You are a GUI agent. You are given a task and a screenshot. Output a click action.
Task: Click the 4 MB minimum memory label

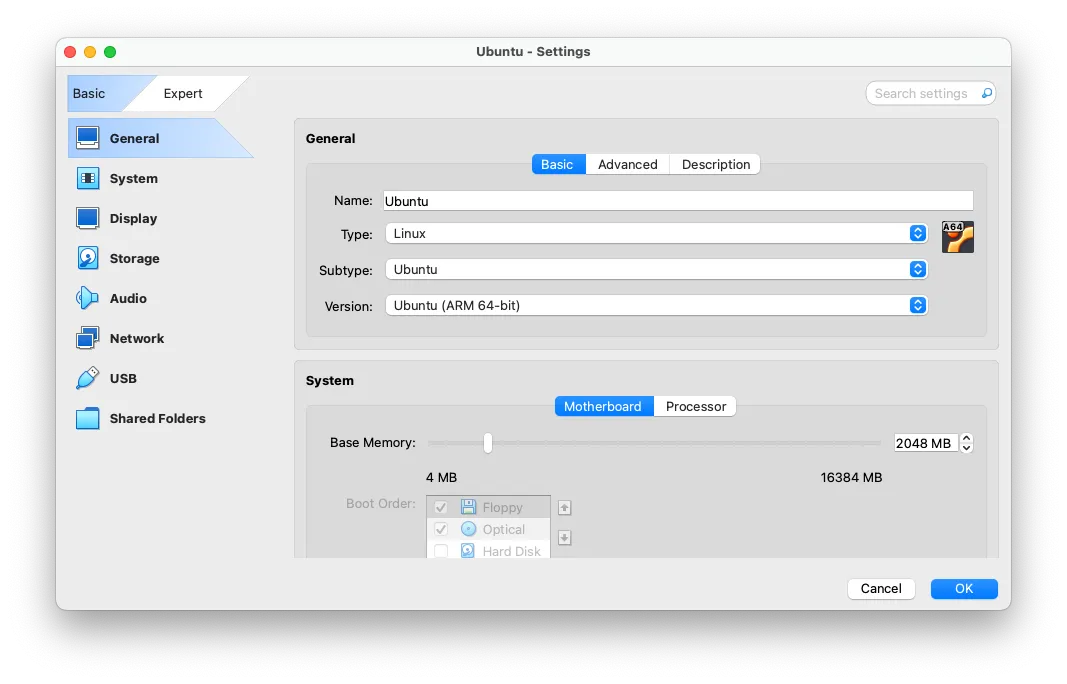pyautogui.click(x=442, y=477)
